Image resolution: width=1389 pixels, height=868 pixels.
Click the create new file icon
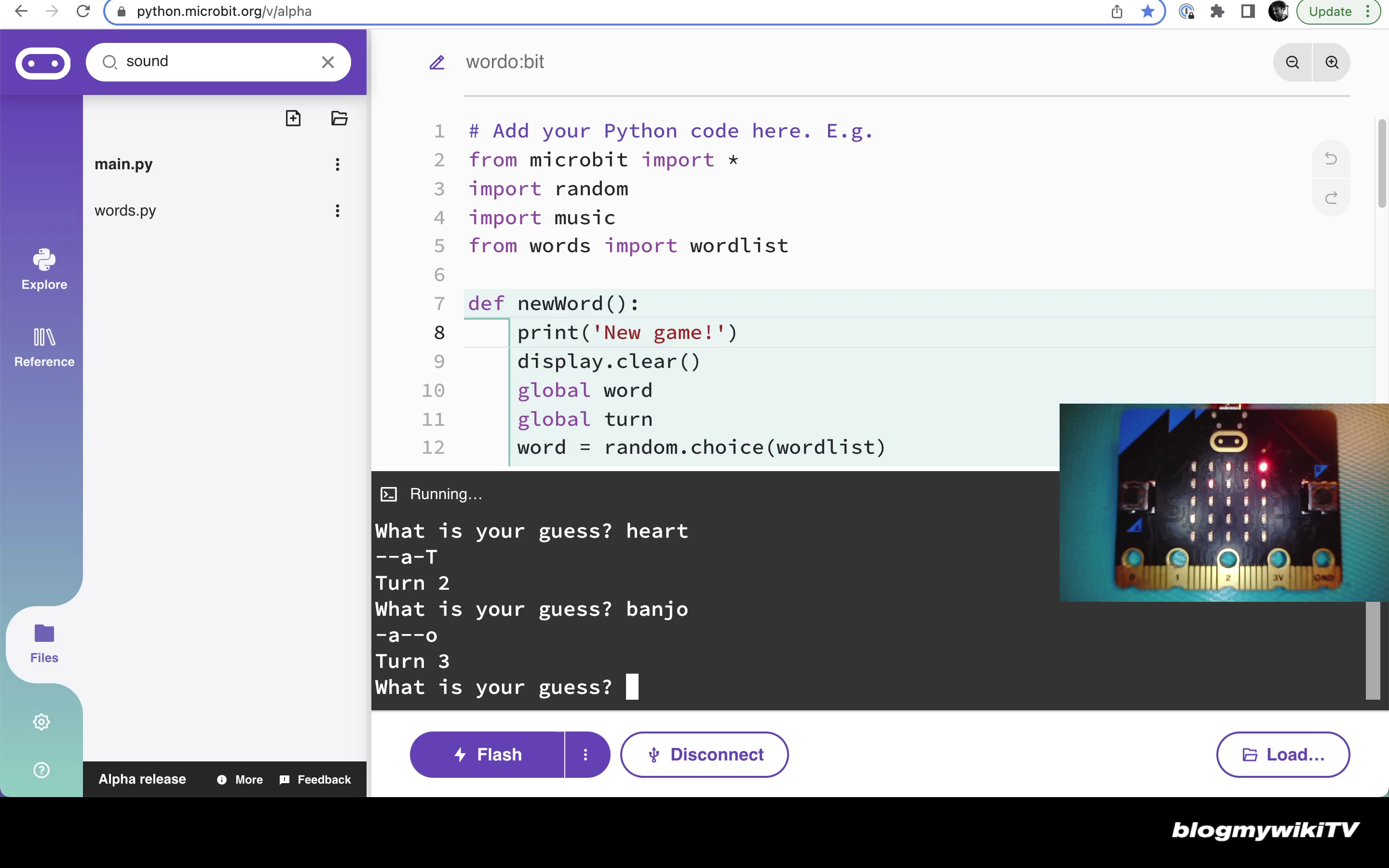[x=293, y=118]
